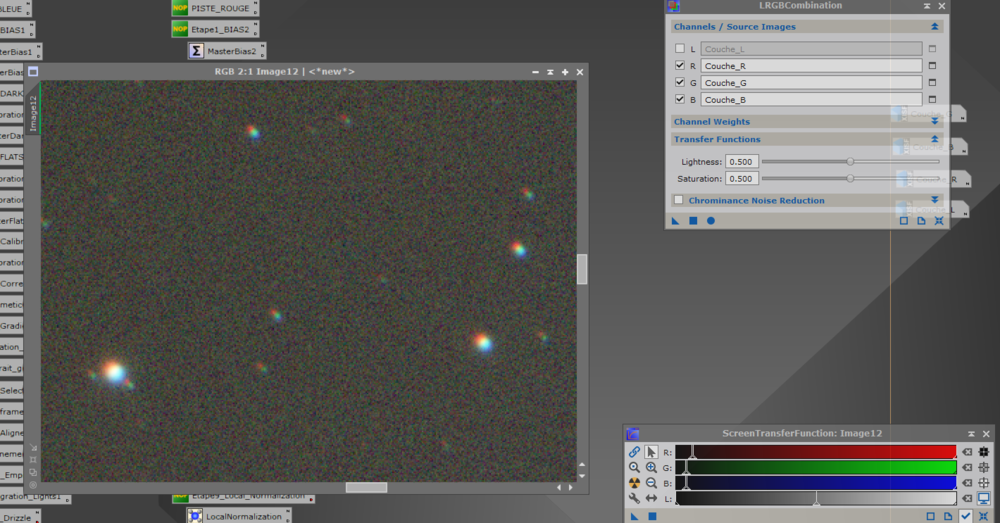Viewport: 1000px width, 523px height.
Task: Click the Couche_R input field
Action: tap(811, 66)
